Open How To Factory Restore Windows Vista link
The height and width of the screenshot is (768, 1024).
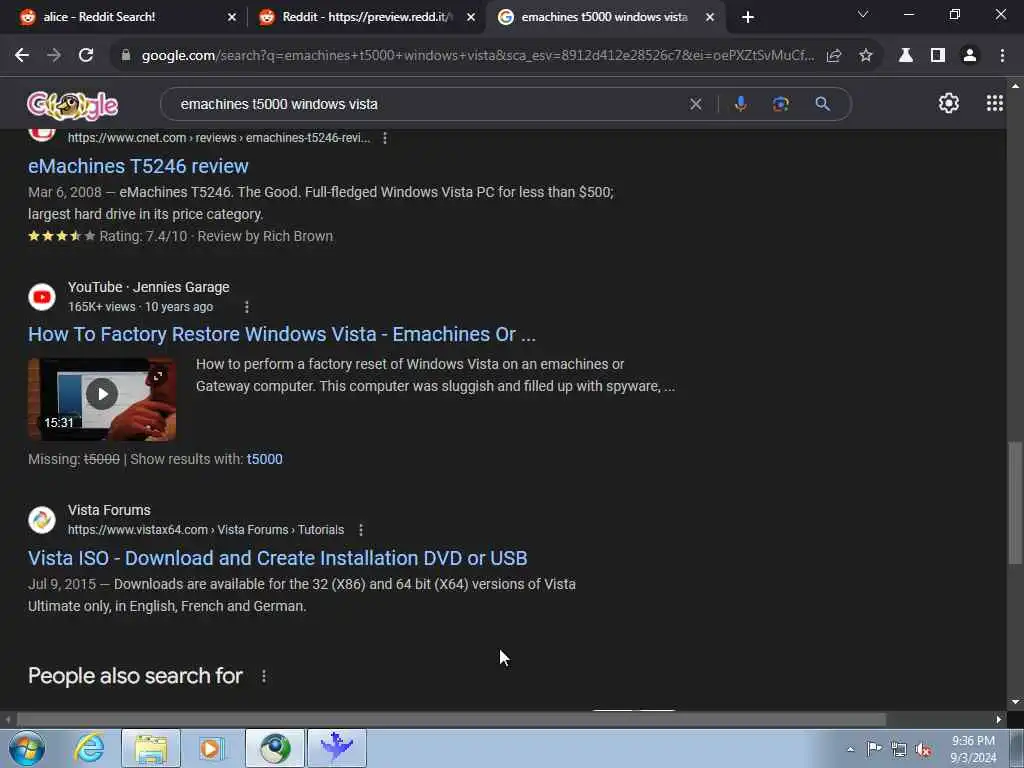[281, 334]
